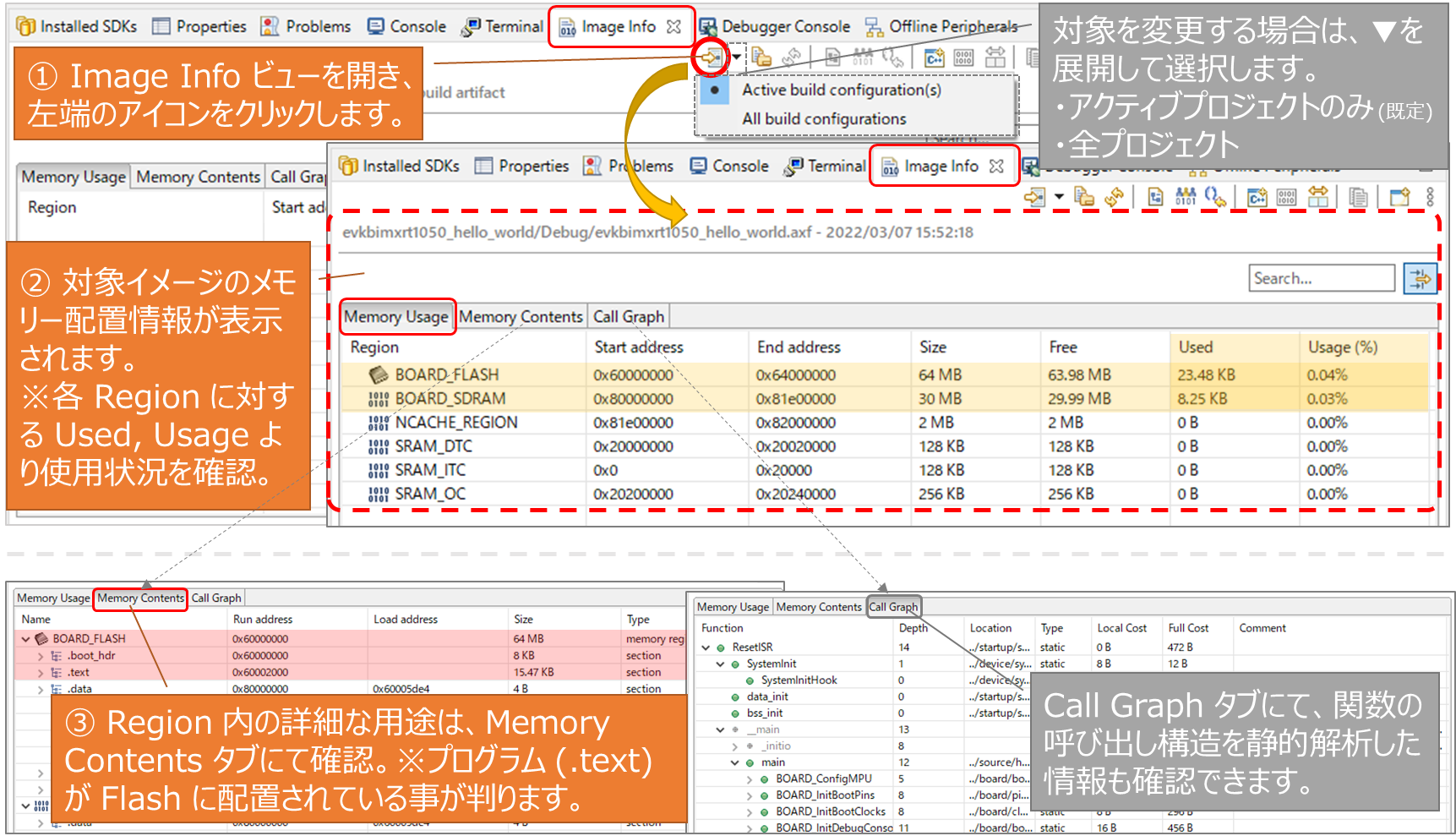Close the Image Info tab in top bar

click(x=673, y=26)
